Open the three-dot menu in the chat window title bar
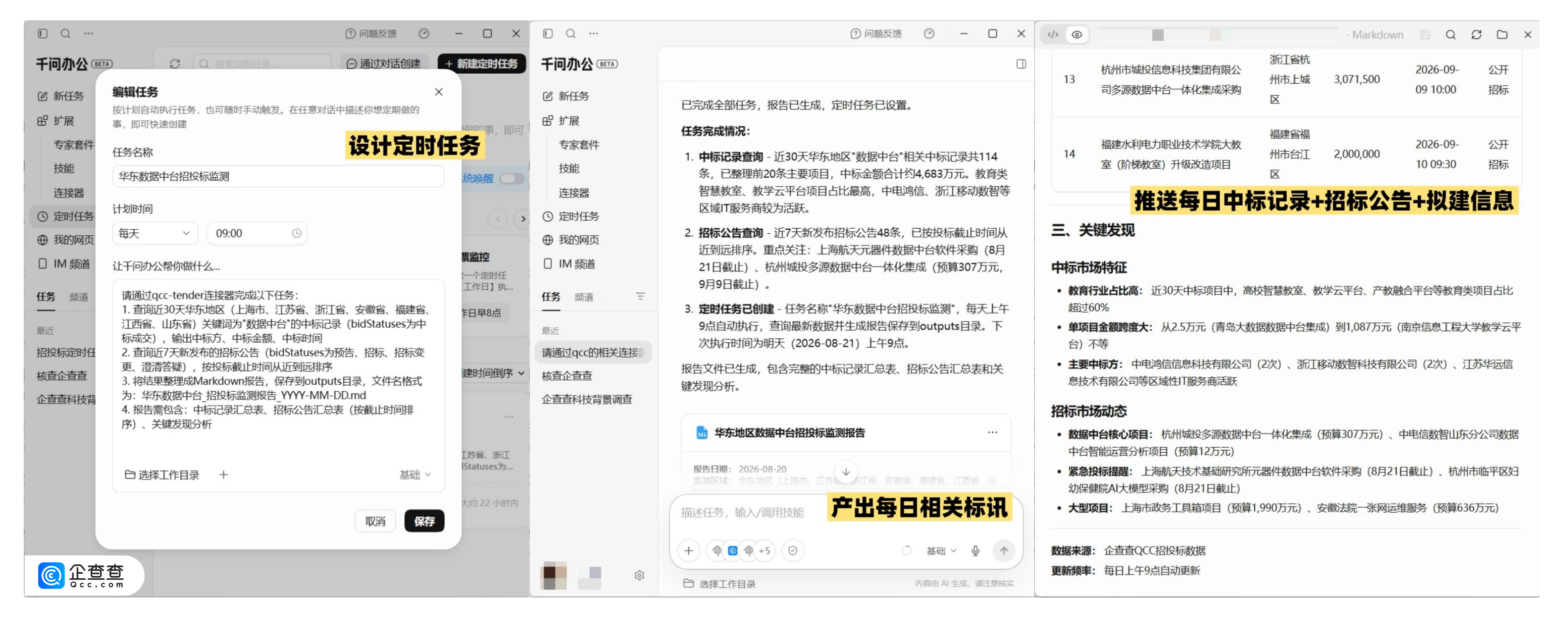 point(593,33)
